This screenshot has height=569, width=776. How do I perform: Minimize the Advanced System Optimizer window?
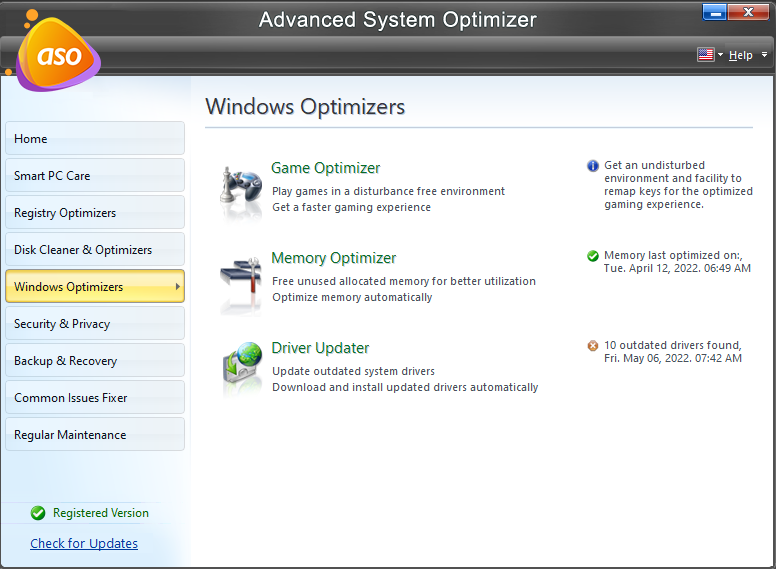coord(714,12)
